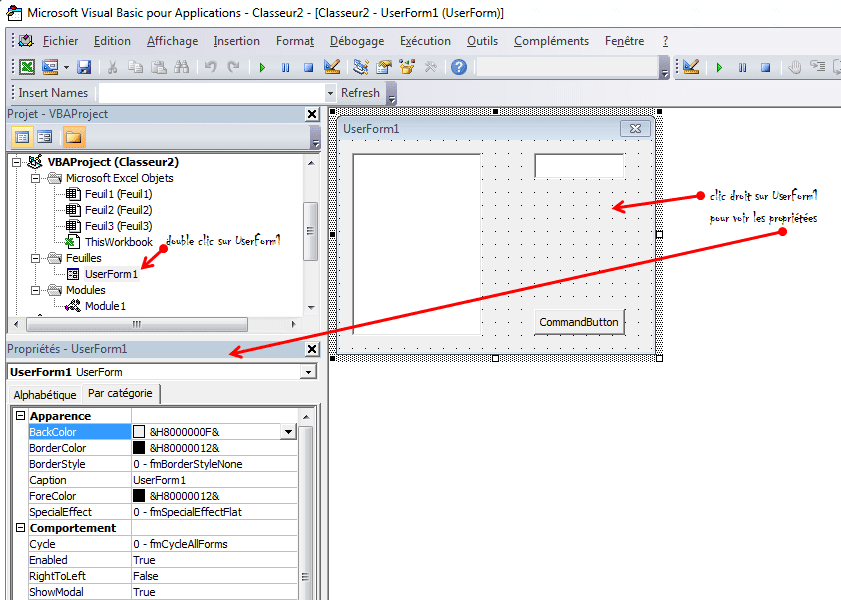Click the Save icon in the toolbar
Viewport: 841px width, 600px height.
[x=84, y=67]
